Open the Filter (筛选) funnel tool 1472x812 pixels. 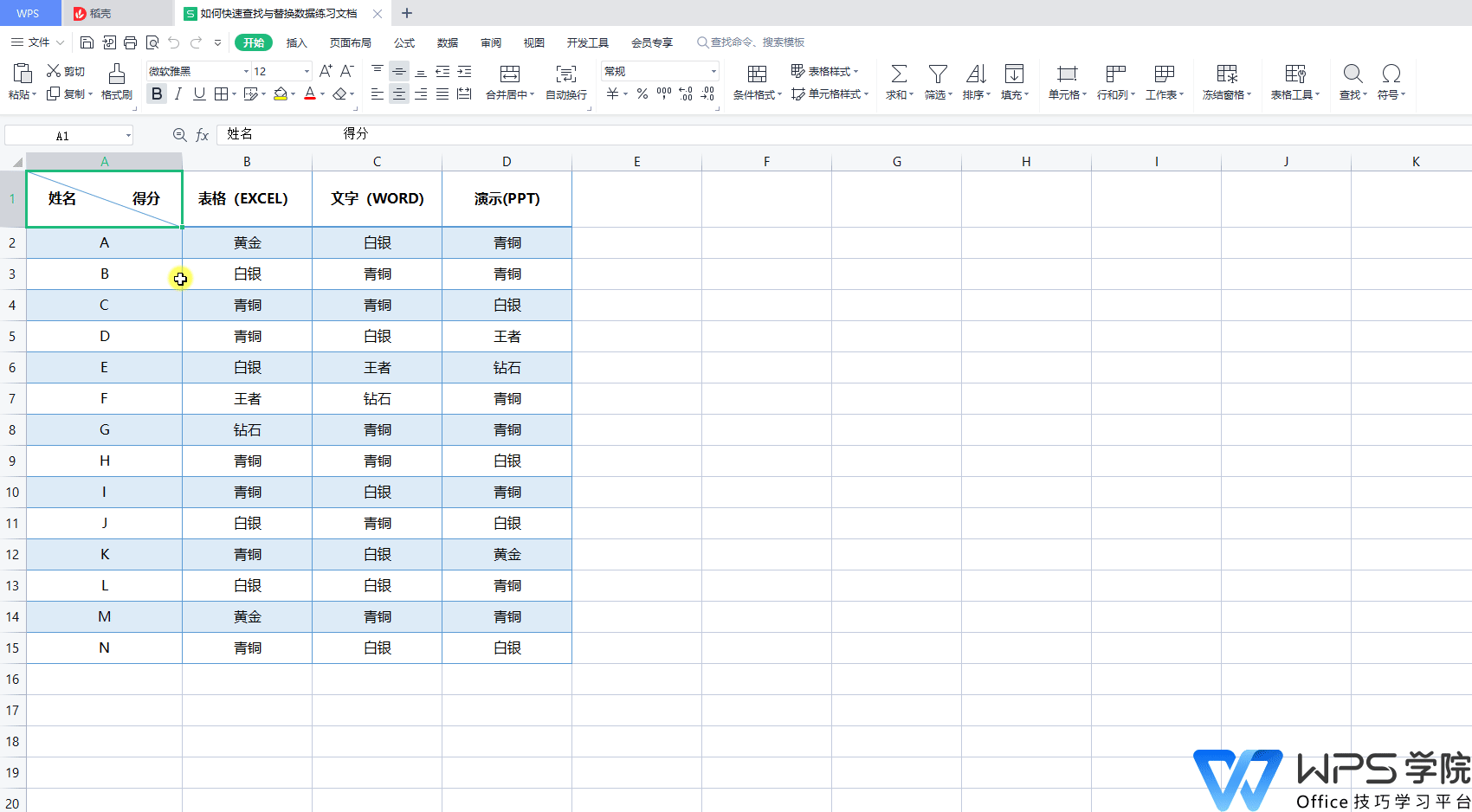[x=937, y=74]
